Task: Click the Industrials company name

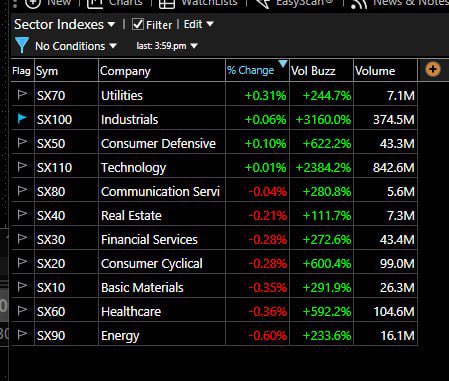Action: pyautogui.click(x=130, y=120)
